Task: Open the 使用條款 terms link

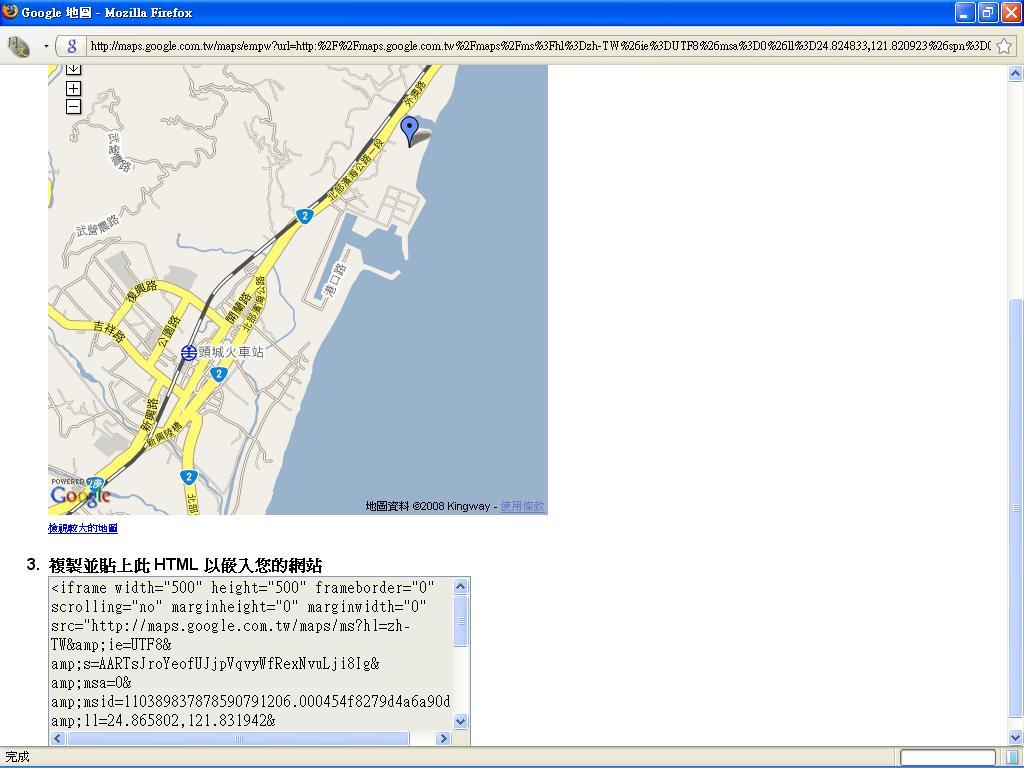Action: point(522,506)
